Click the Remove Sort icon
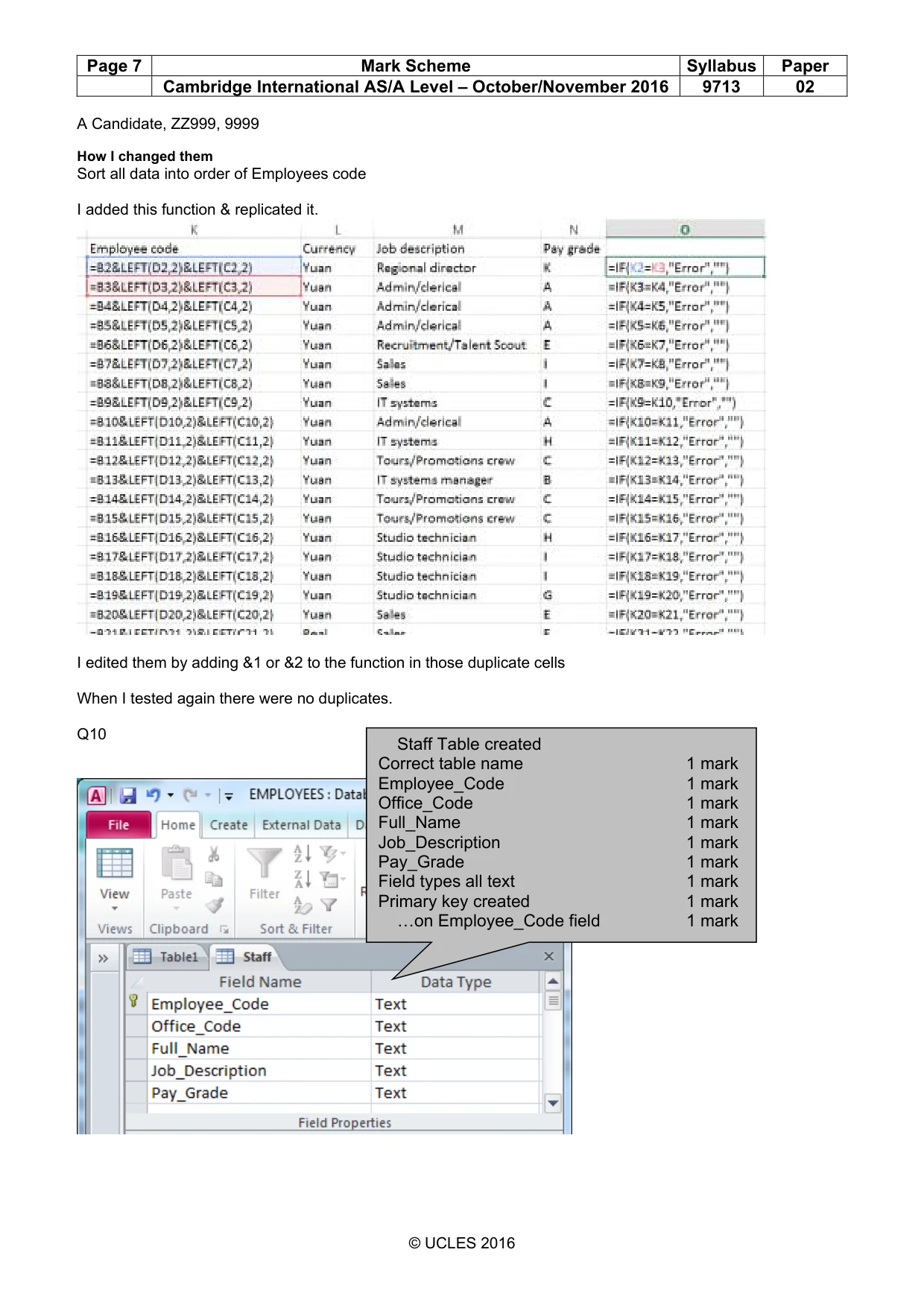This screenshot has height=1308, width=924. pyautogui.click(x=303, y=906)
